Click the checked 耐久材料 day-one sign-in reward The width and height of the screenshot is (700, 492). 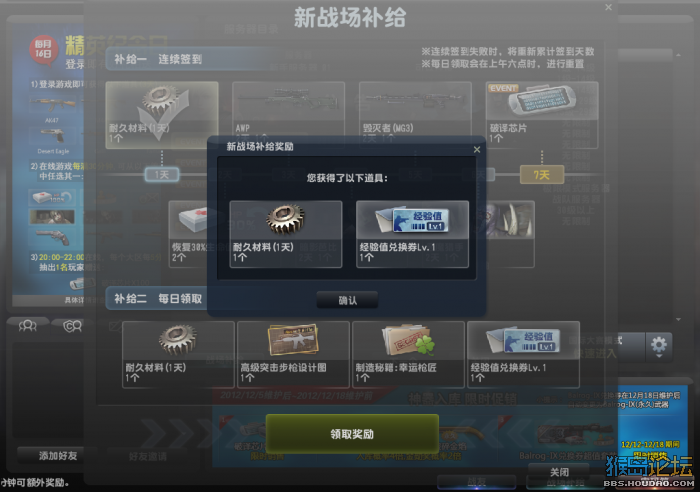(162, 114)
